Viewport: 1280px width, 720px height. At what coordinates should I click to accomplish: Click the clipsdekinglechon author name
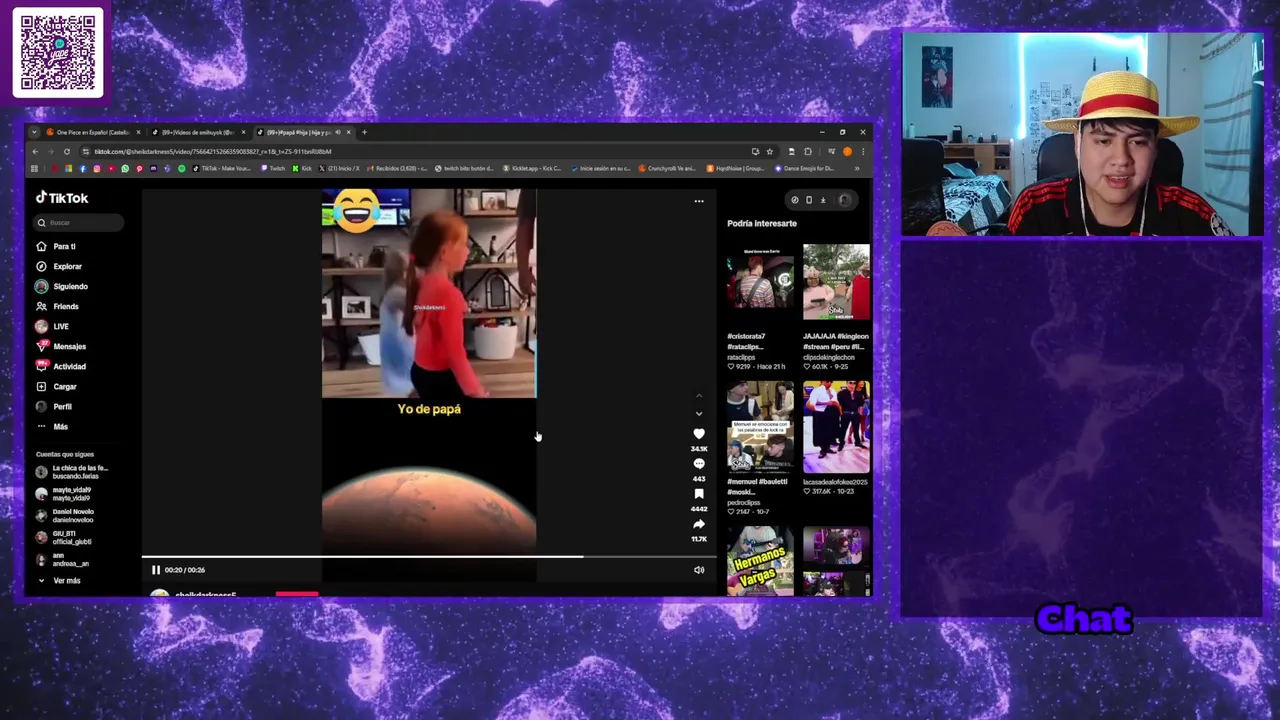[x=829, y=357]
